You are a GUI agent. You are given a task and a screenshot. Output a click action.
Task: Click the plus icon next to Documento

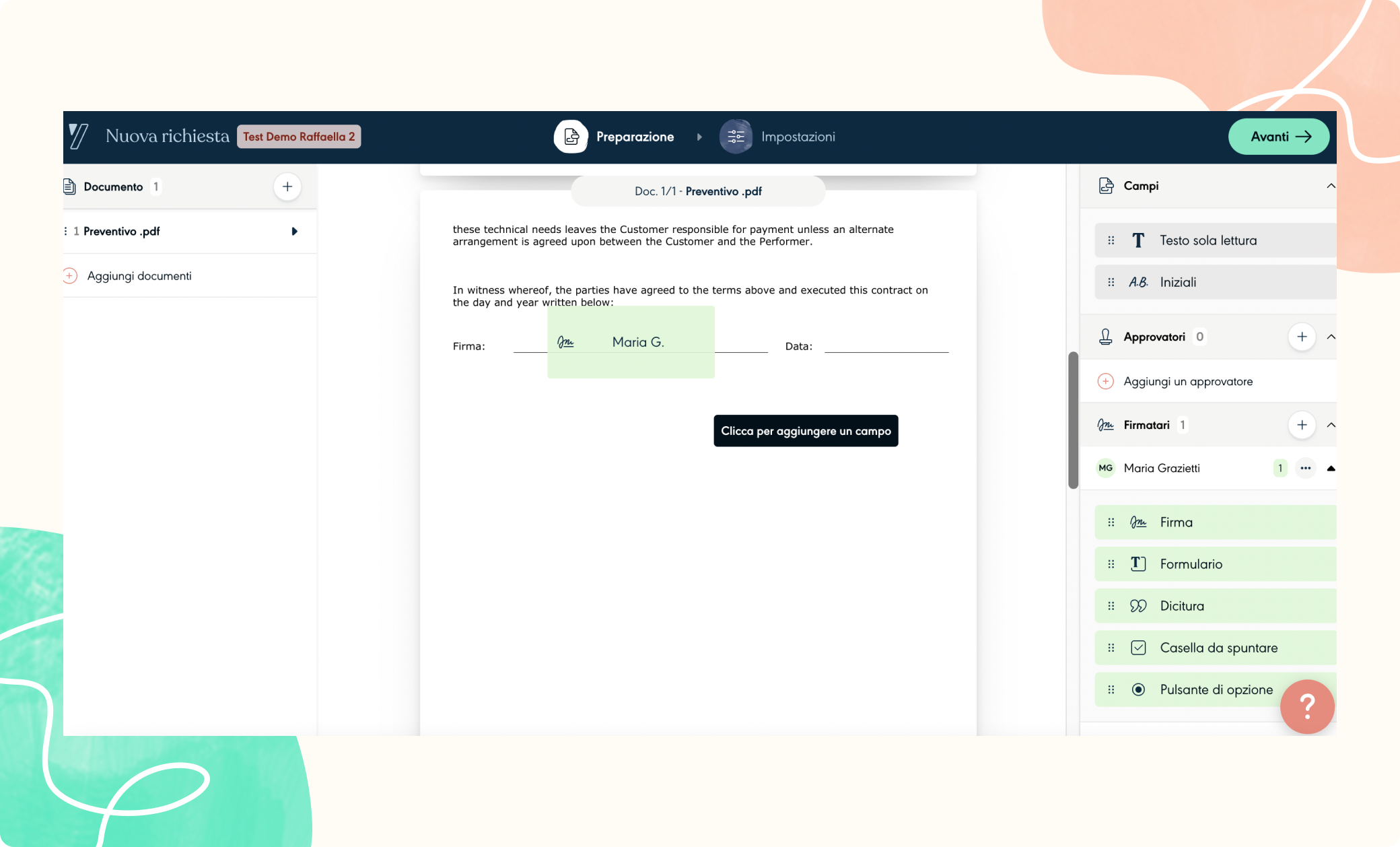tap(287, 187)
